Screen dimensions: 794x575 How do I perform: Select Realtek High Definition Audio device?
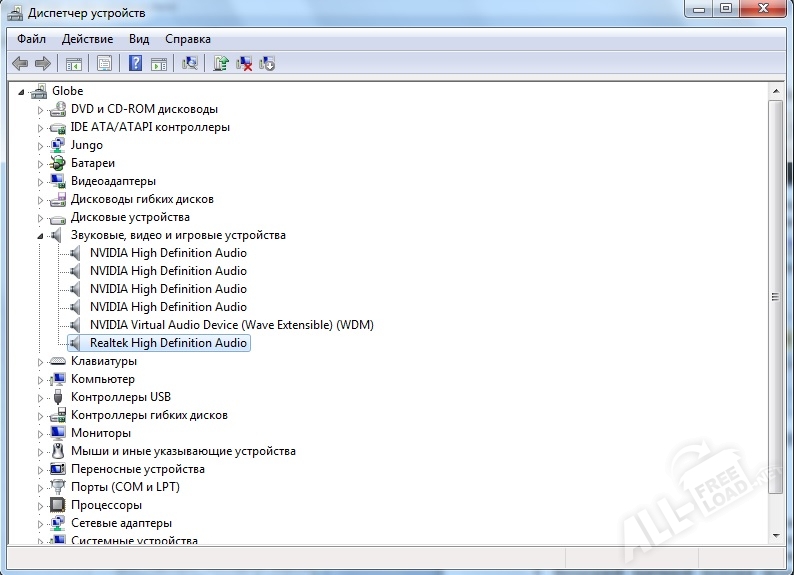tap(168, 343)
